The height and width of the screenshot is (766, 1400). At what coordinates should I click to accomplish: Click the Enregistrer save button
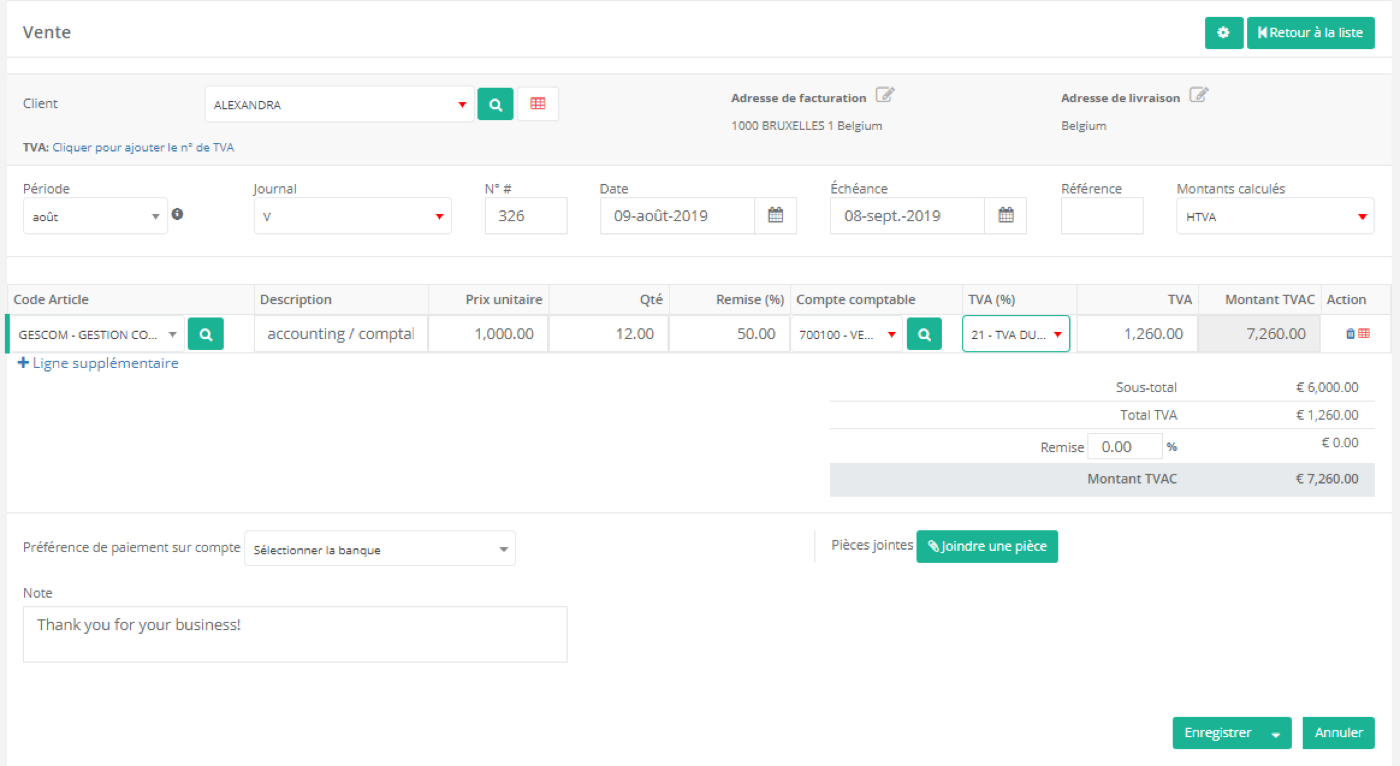pos(1217,733)
